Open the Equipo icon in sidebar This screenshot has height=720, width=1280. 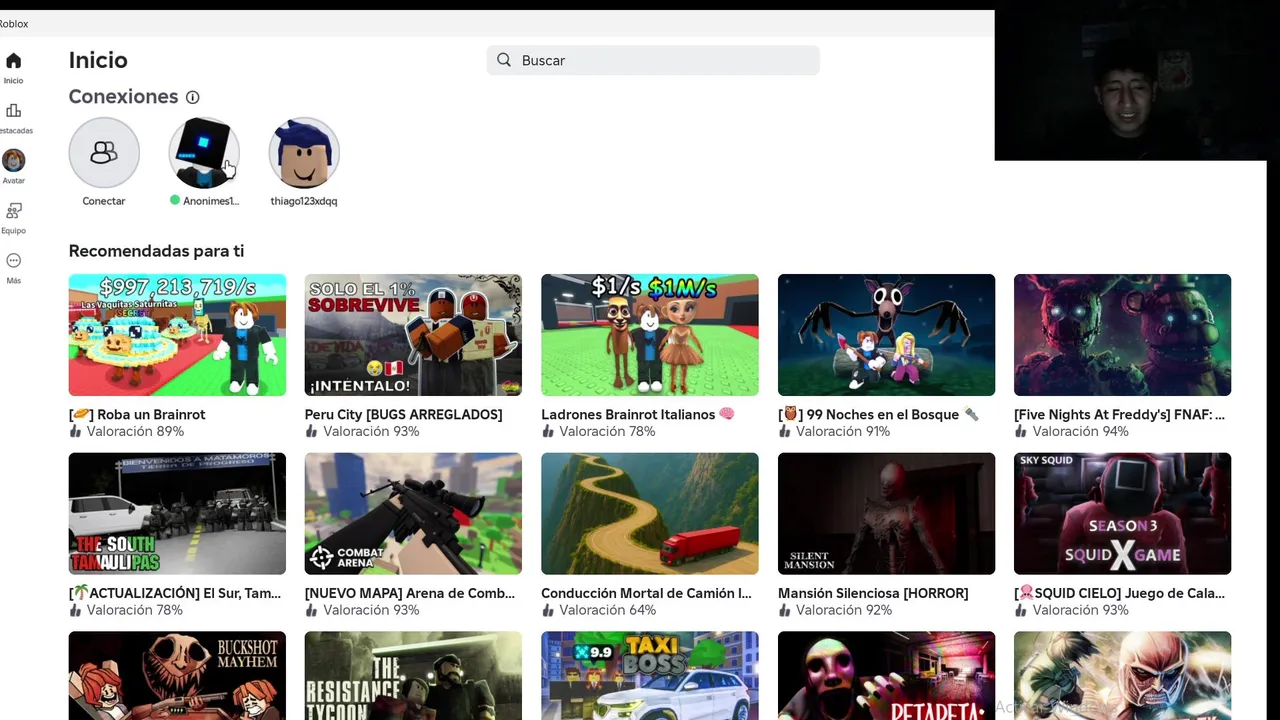tap(13, 211)
